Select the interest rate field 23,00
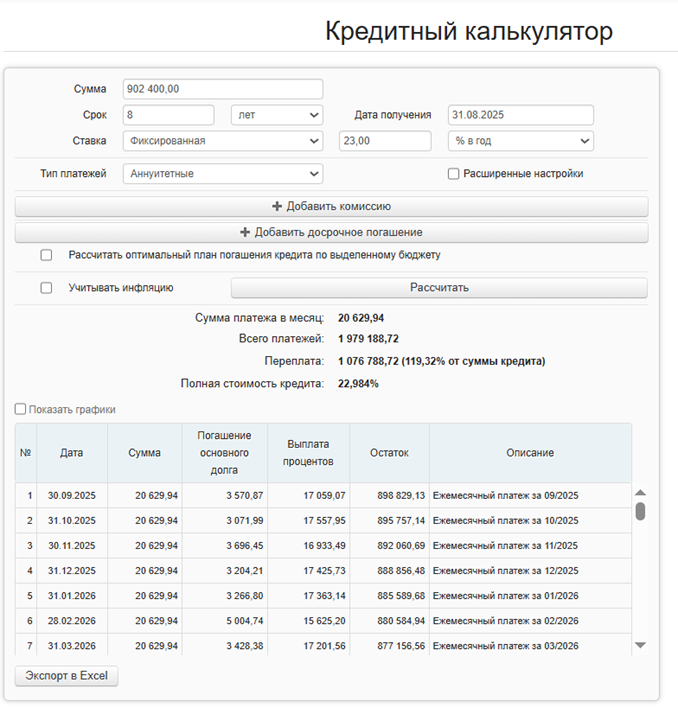Image resolution: width=678 pixels, height=708 pixels. tap(385, 141)
